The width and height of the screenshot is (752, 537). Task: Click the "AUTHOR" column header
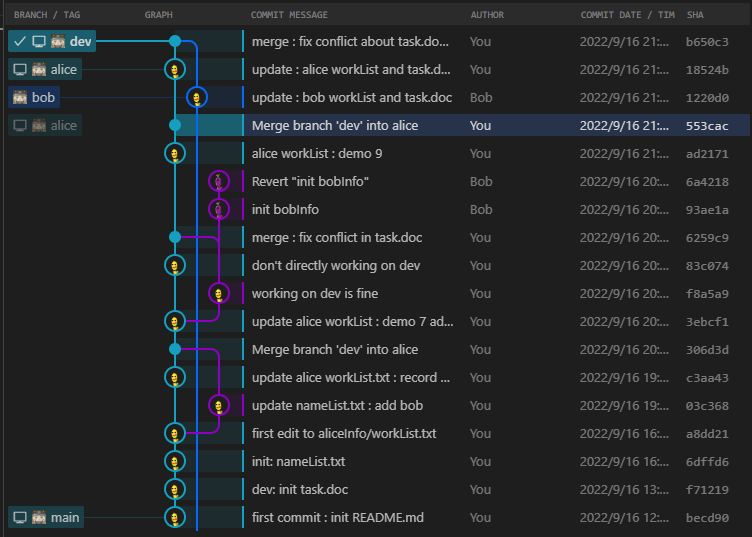487,15
